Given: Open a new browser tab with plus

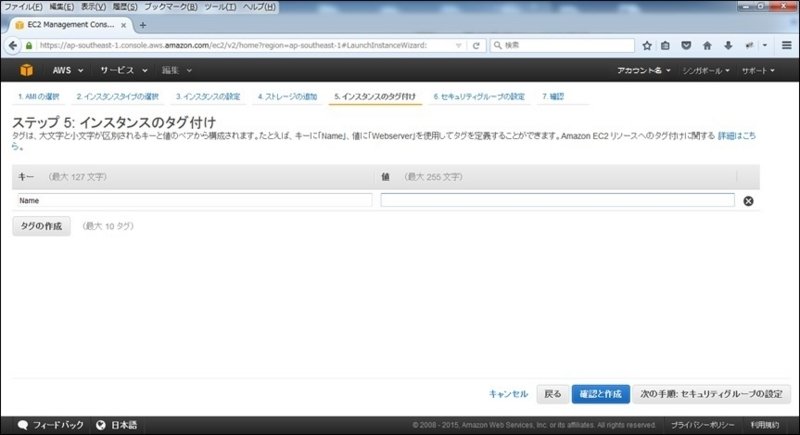Looking at the screenshot, I should pos(143,25).
